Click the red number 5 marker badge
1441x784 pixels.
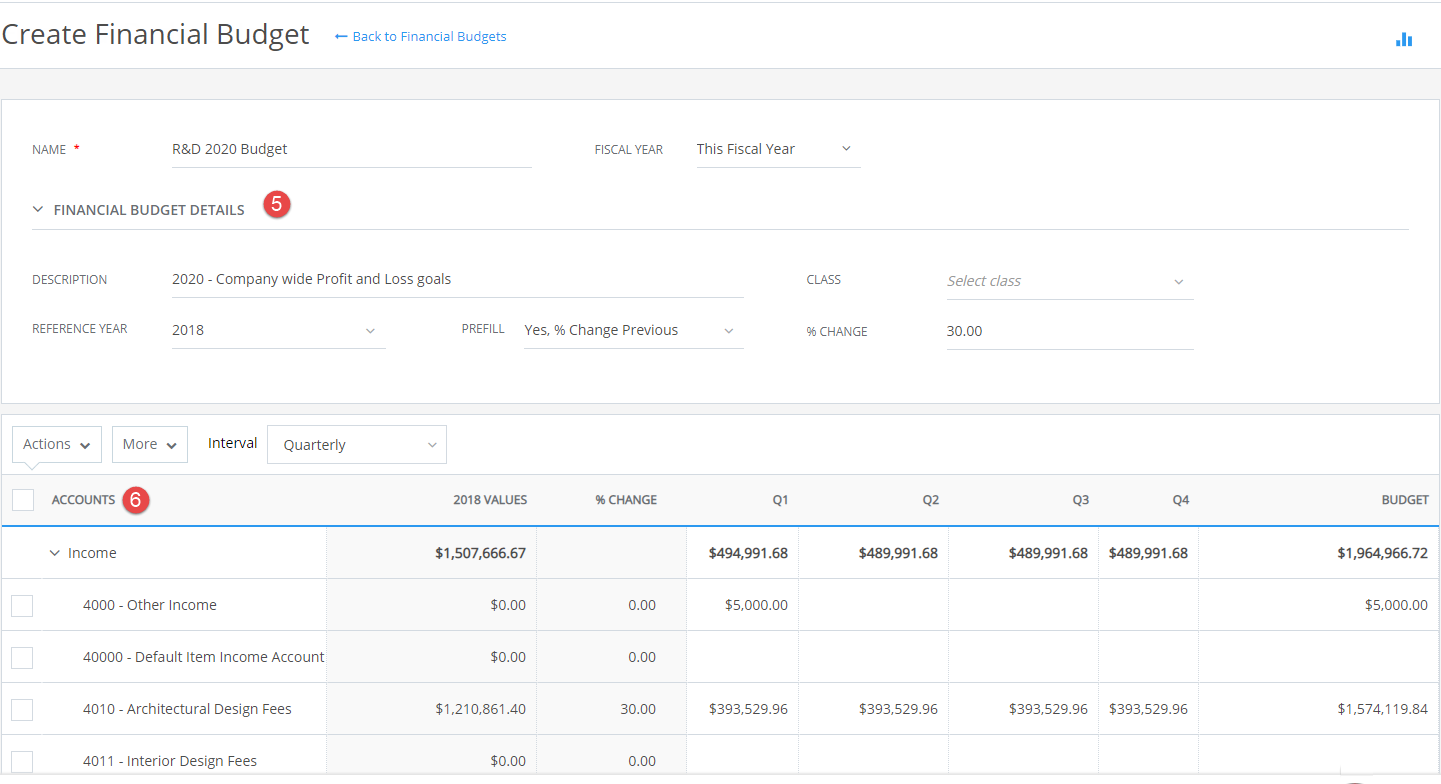coord(277,204)
